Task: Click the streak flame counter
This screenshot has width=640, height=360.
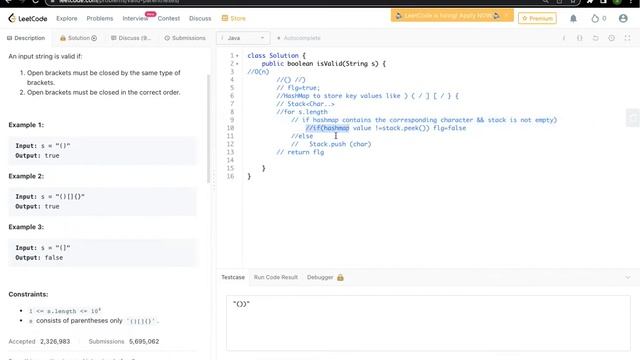Action: coord(599,18)
